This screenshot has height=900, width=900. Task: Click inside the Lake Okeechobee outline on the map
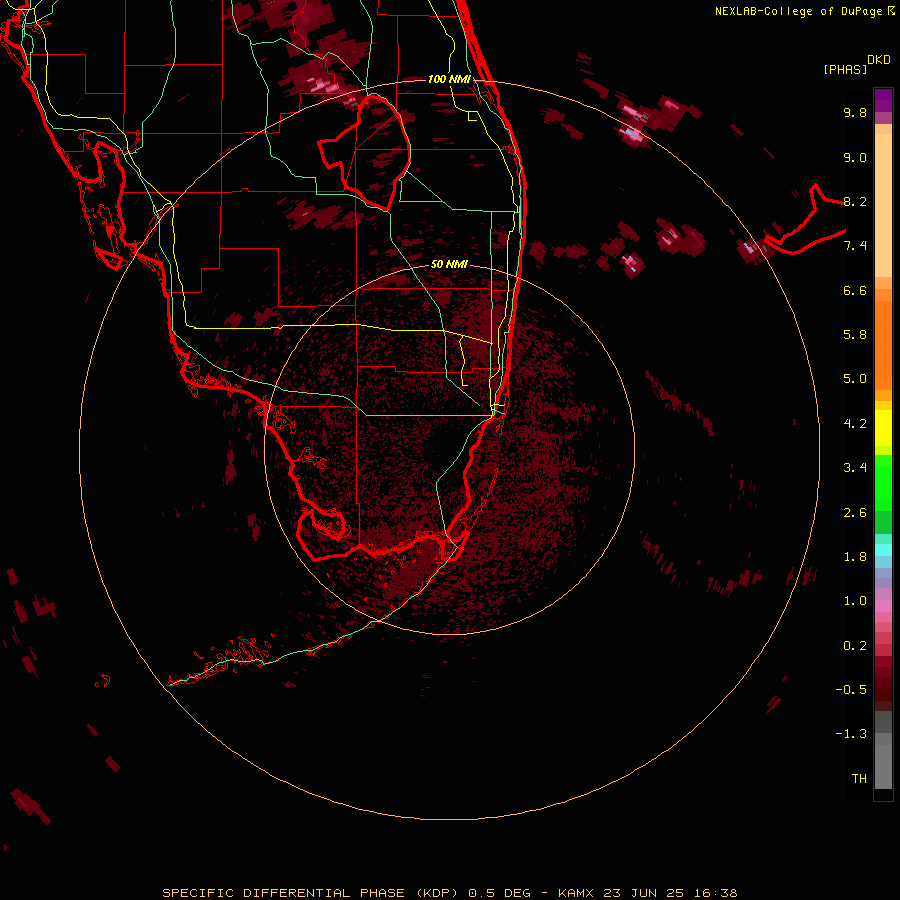[373, 152]
